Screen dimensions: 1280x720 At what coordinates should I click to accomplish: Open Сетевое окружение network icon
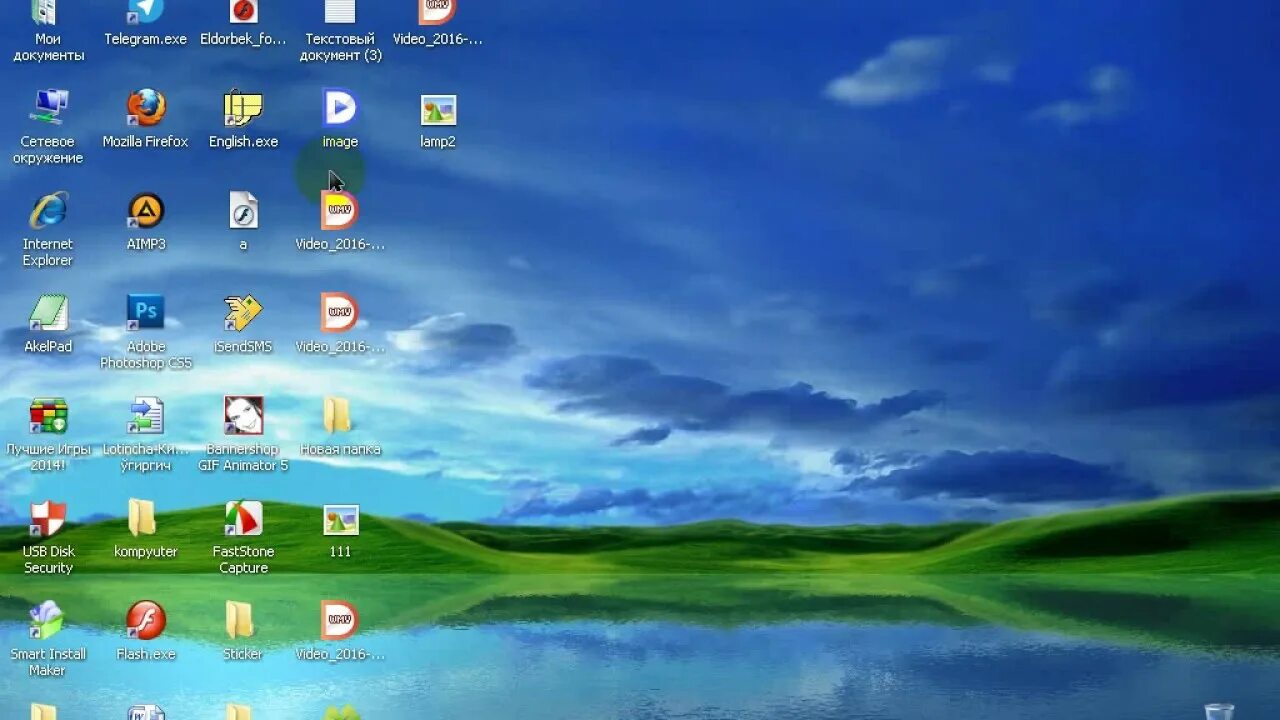(48, 126)
